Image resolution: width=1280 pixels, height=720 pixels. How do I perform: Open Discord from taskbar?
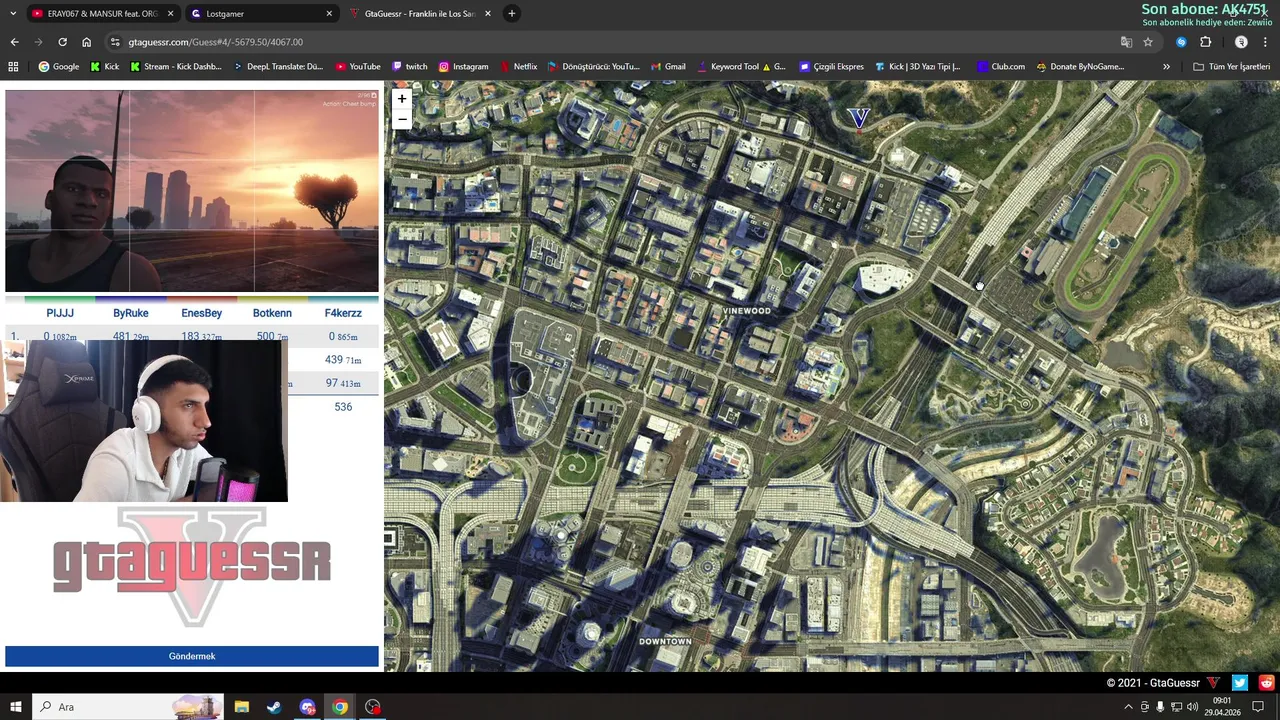coord(307,707)
